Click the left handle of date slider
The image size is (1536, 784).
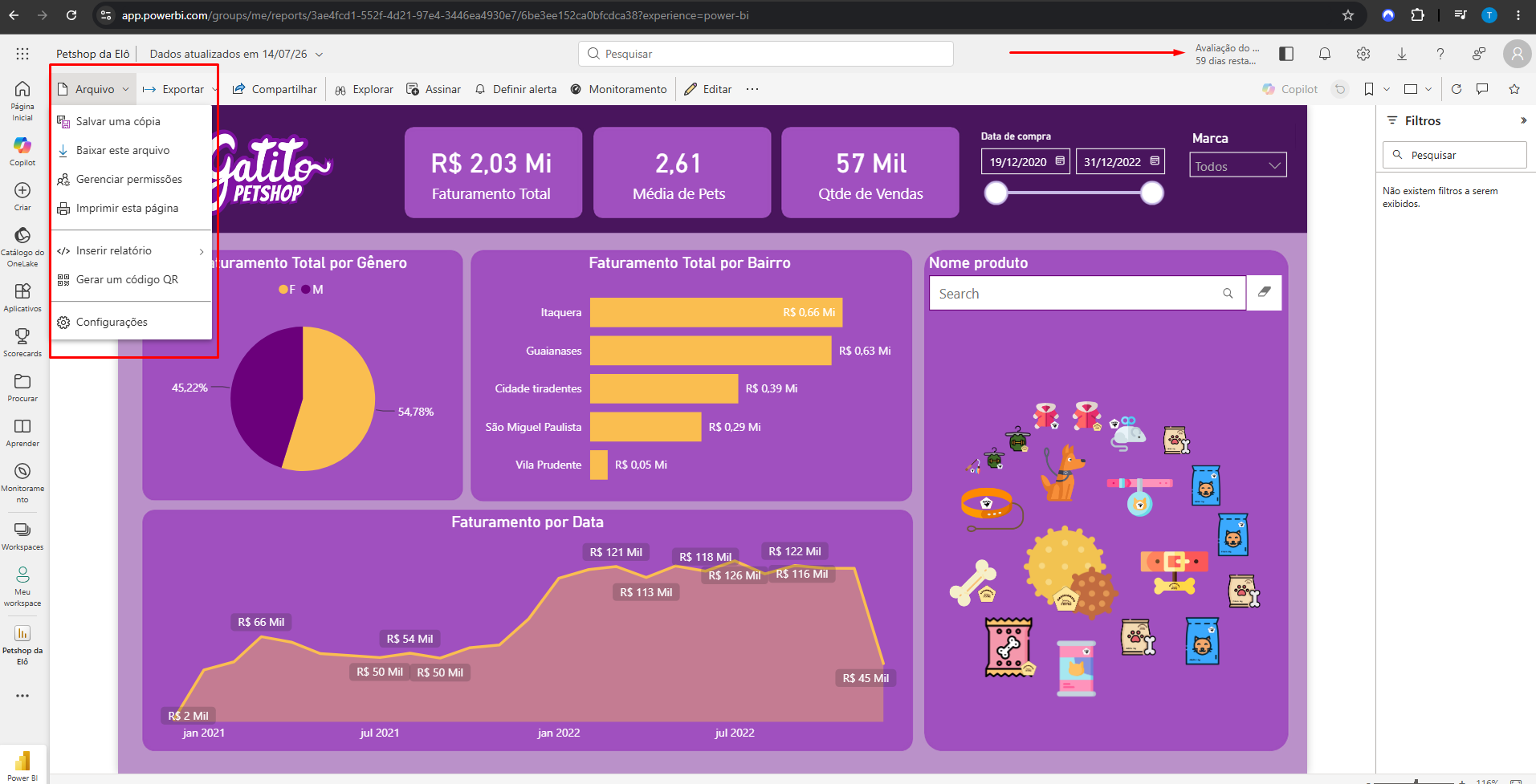pos(996,193)
